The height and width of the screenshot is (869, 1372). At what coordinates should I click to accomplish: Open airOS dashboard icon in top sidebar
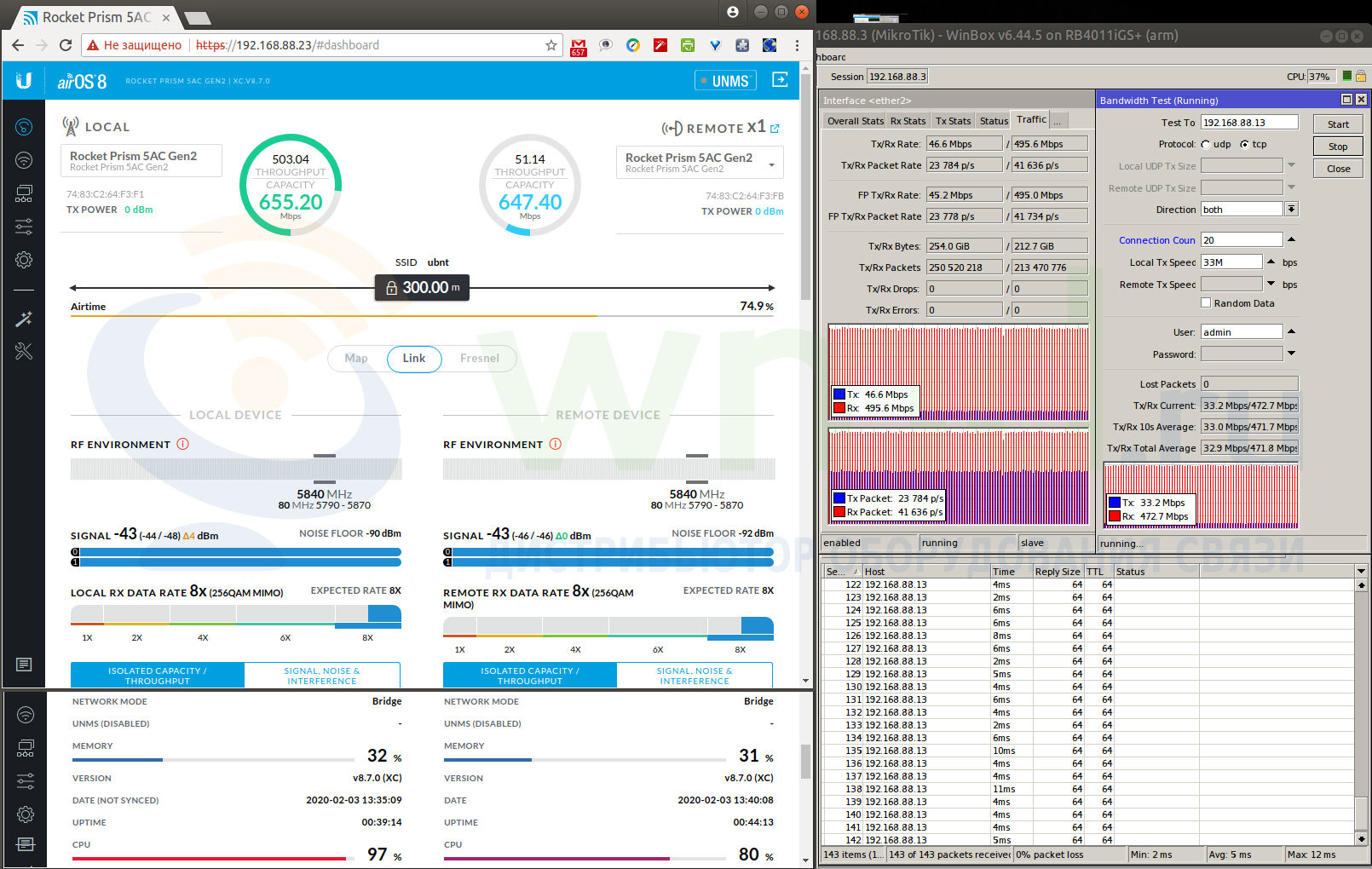tap(24, 128)
